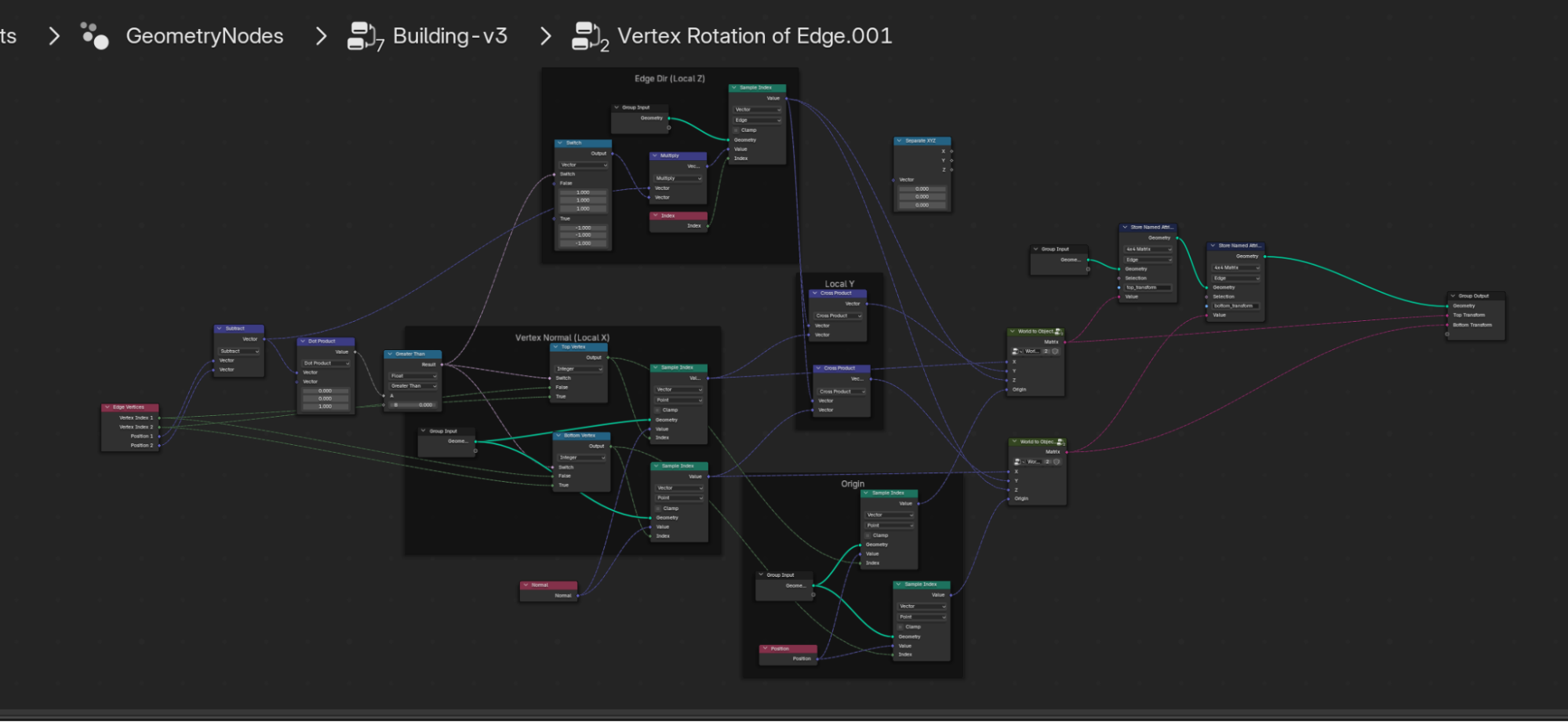
Task: Click the Geometry output socket of the Group Input in Edge Dir frame
Action: (x=668, y=119)
